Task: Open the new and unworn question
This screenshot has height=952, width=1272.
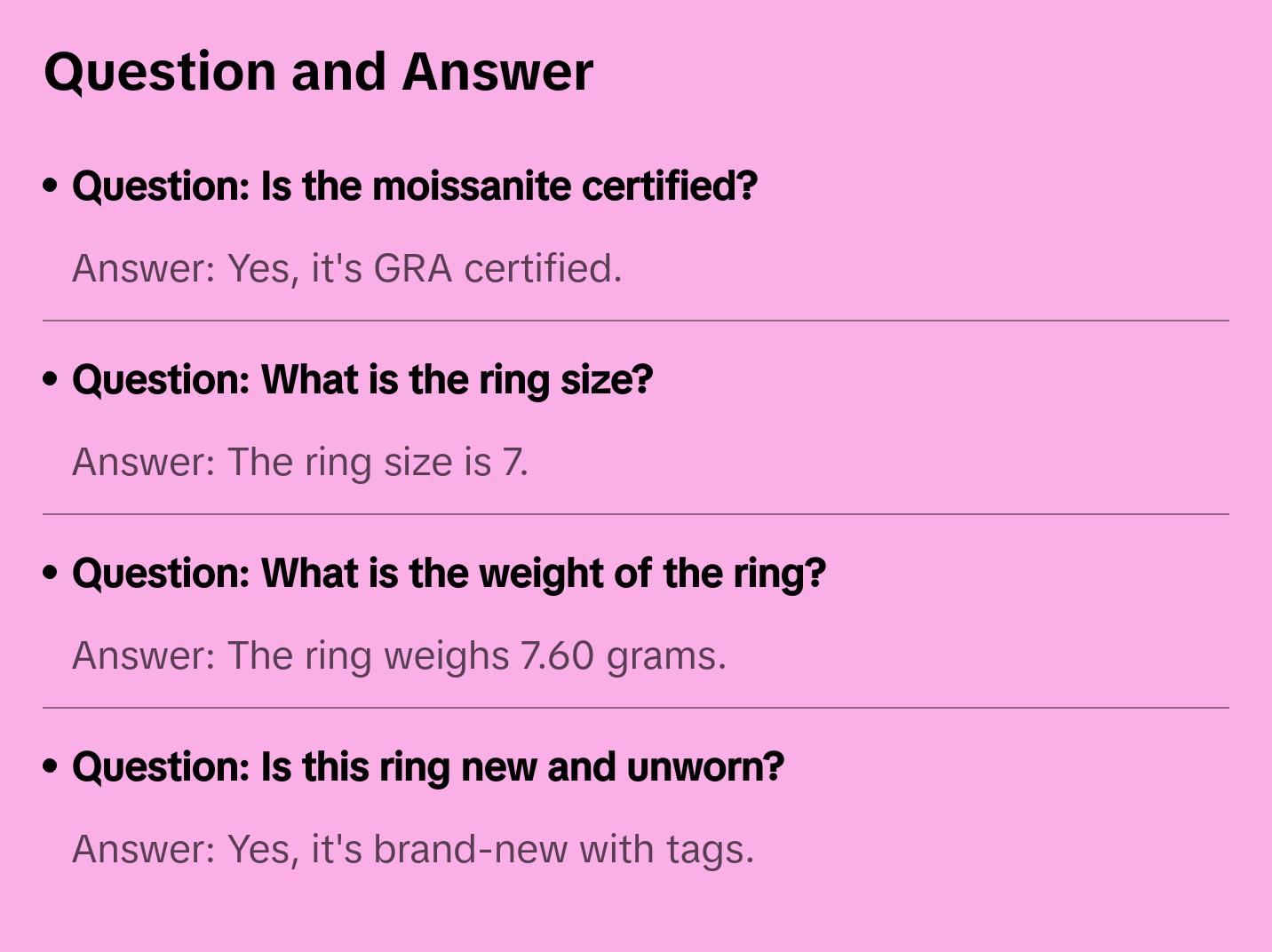Action: click(x=428, y=767)
